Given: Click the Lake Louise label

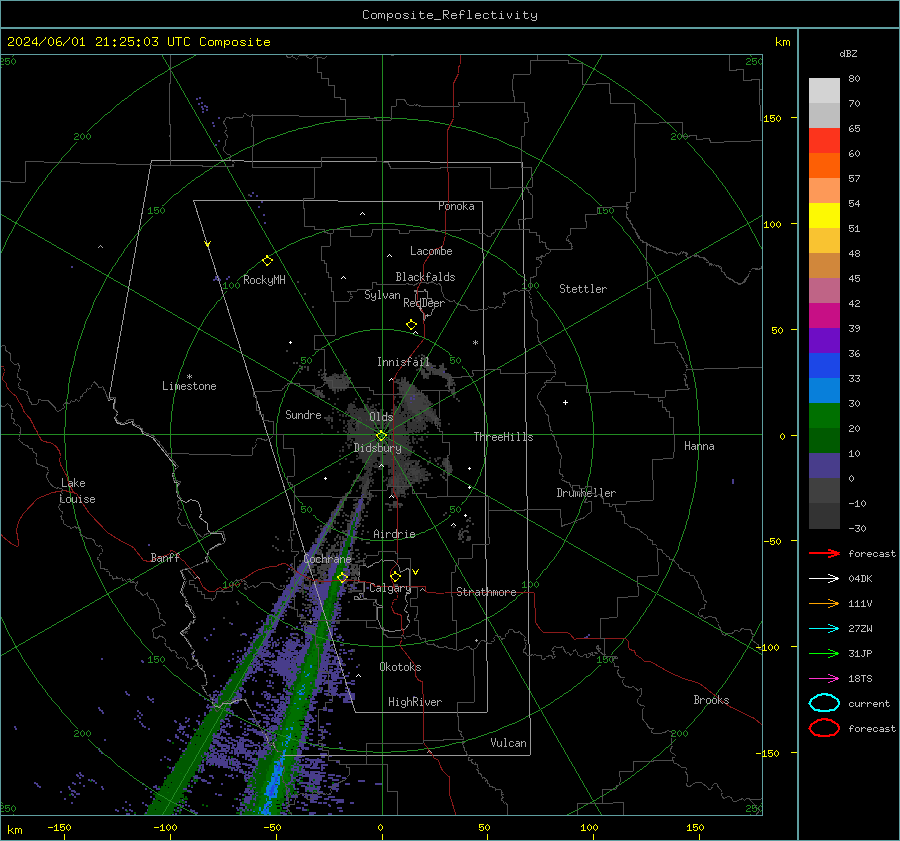Looking at the screenshot, I should tap(77, 491).
